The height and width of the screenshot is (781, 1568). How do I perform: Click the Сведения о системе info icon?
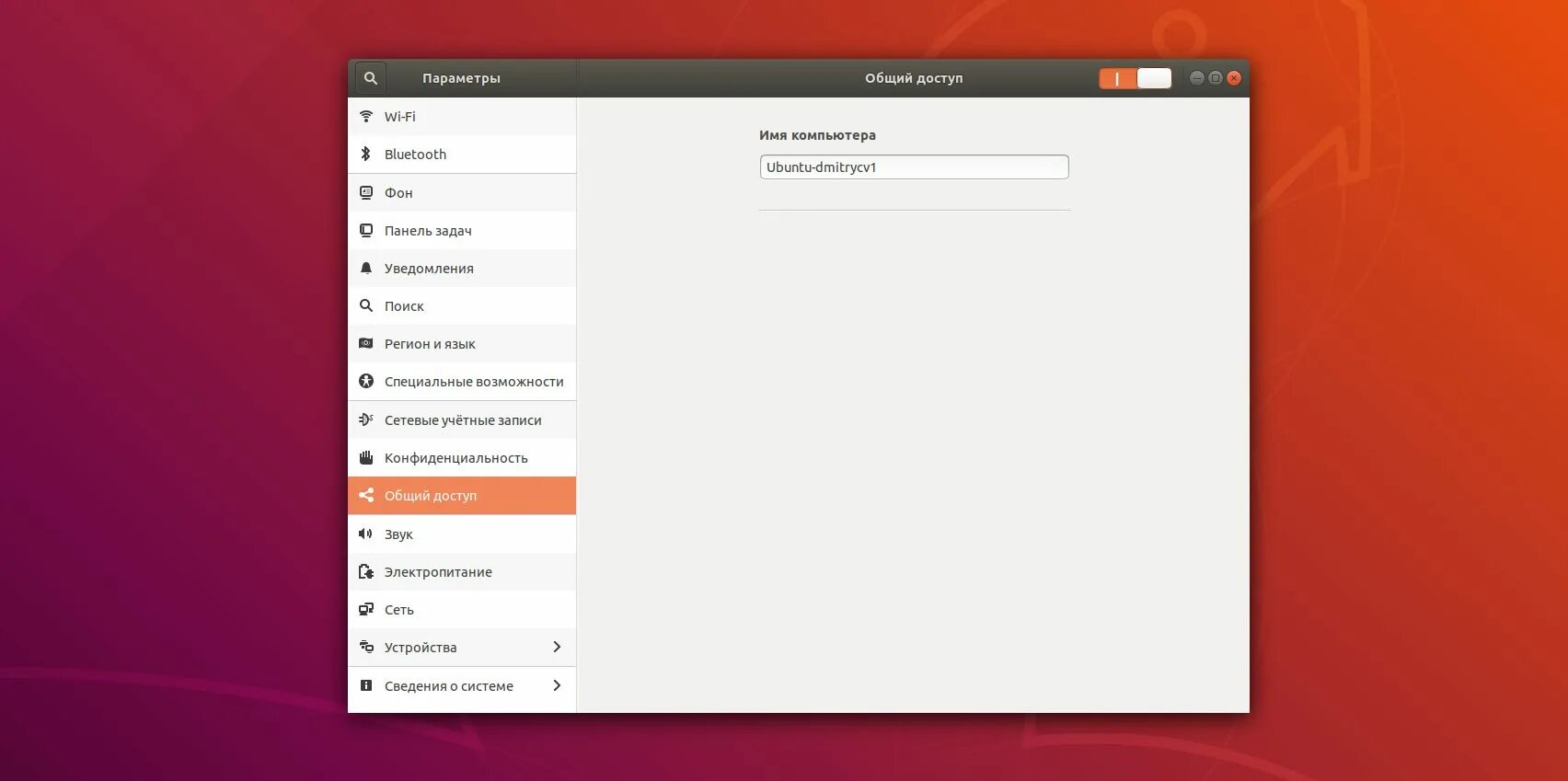click(366, 685)
